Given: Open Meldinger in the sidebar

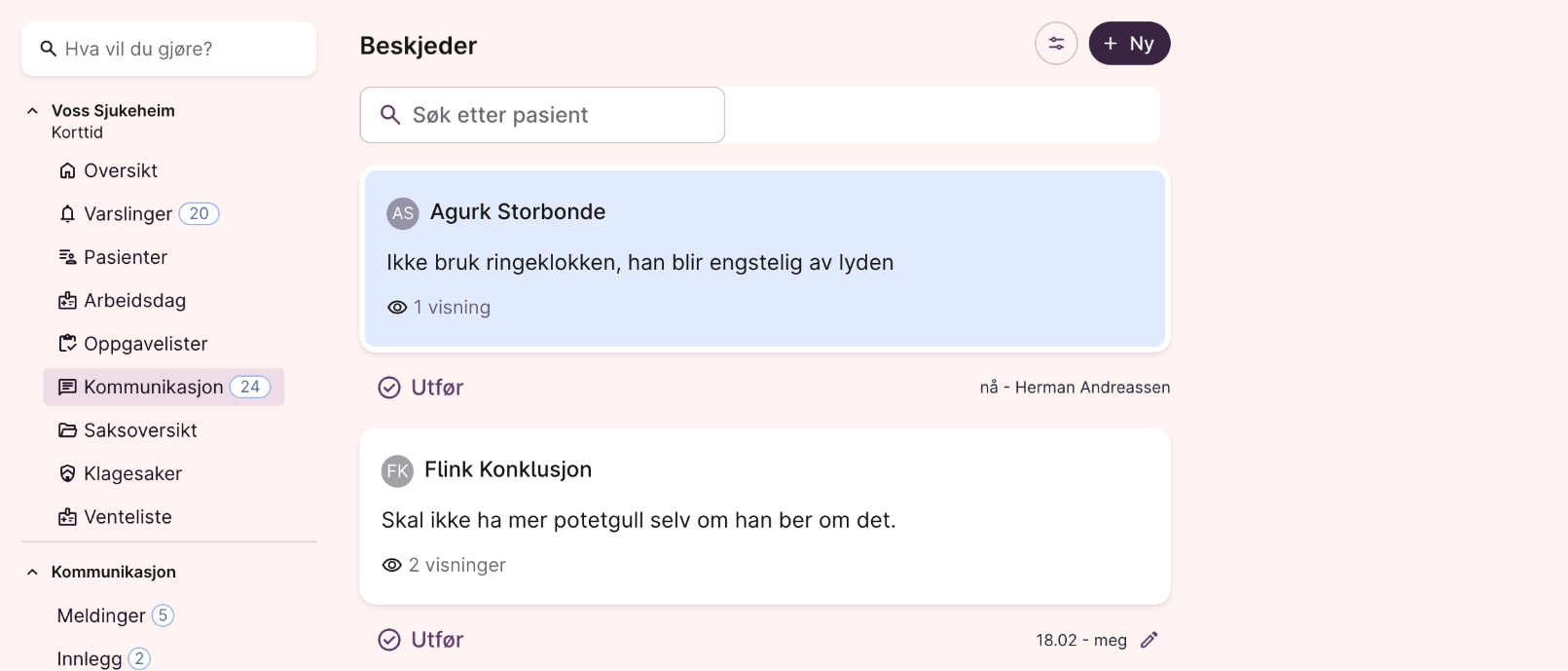Looking at the screenshot, I should [101, 615].
